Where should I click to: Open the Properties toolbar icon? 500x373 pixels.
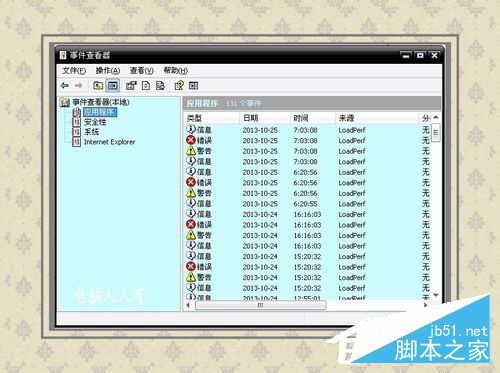[x=131, y=86]
